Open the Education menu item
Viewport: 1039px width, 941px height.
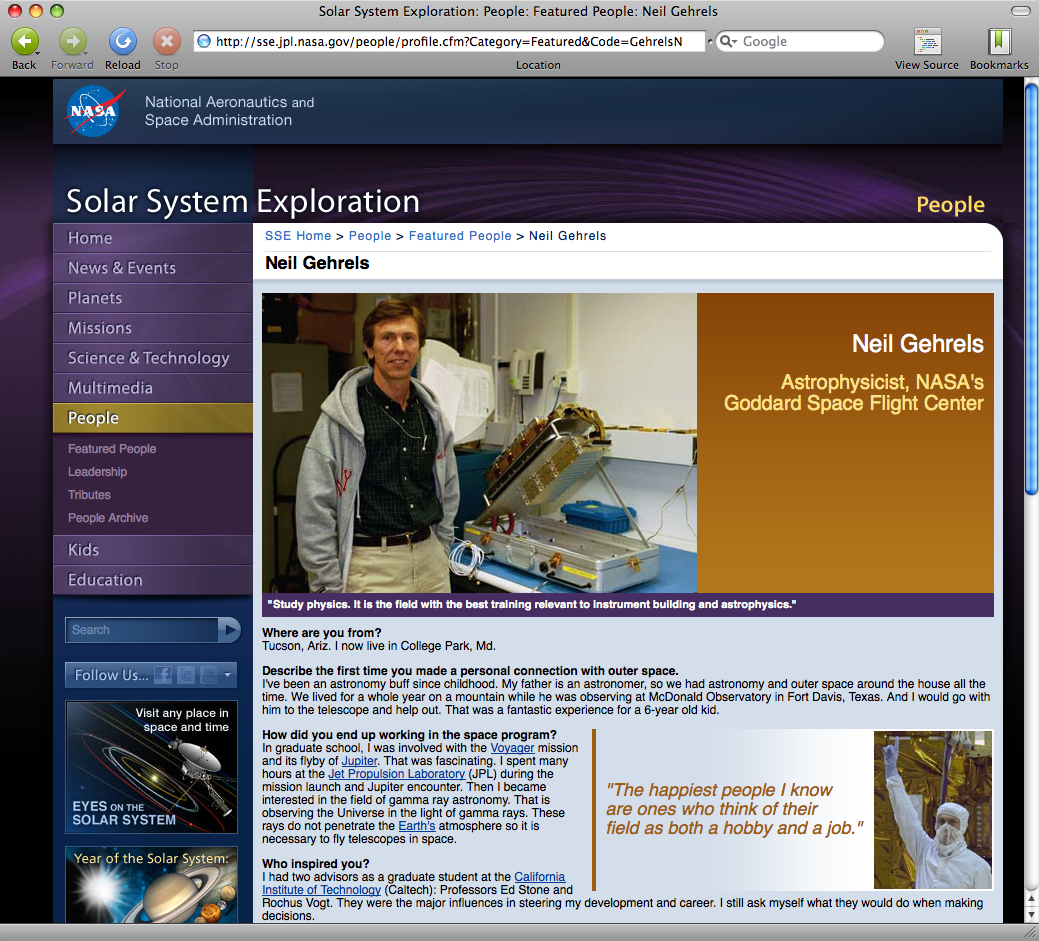(x=152, y=580)
